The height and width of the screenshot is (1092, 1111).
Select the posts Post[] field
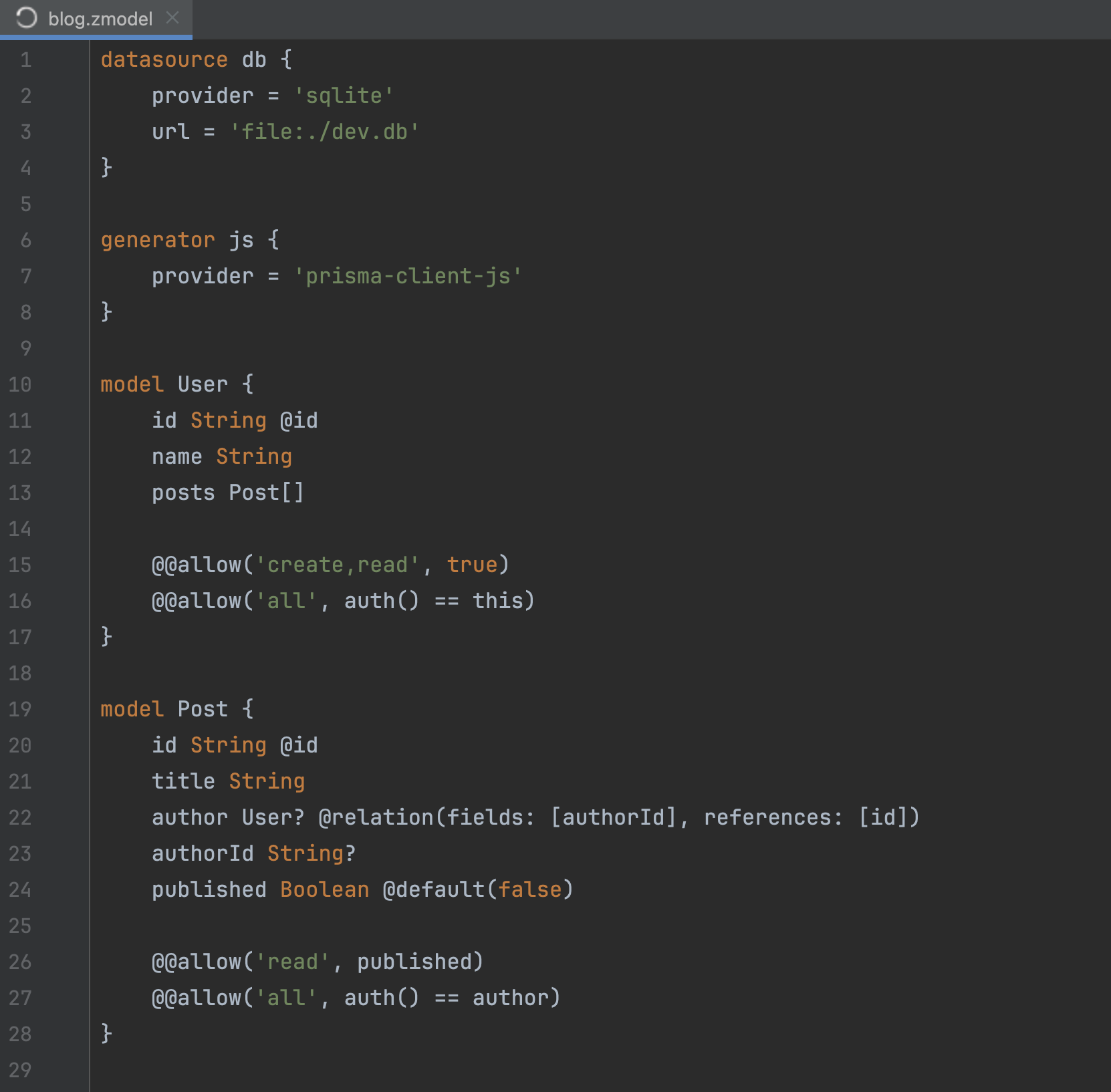click(227, 493)
